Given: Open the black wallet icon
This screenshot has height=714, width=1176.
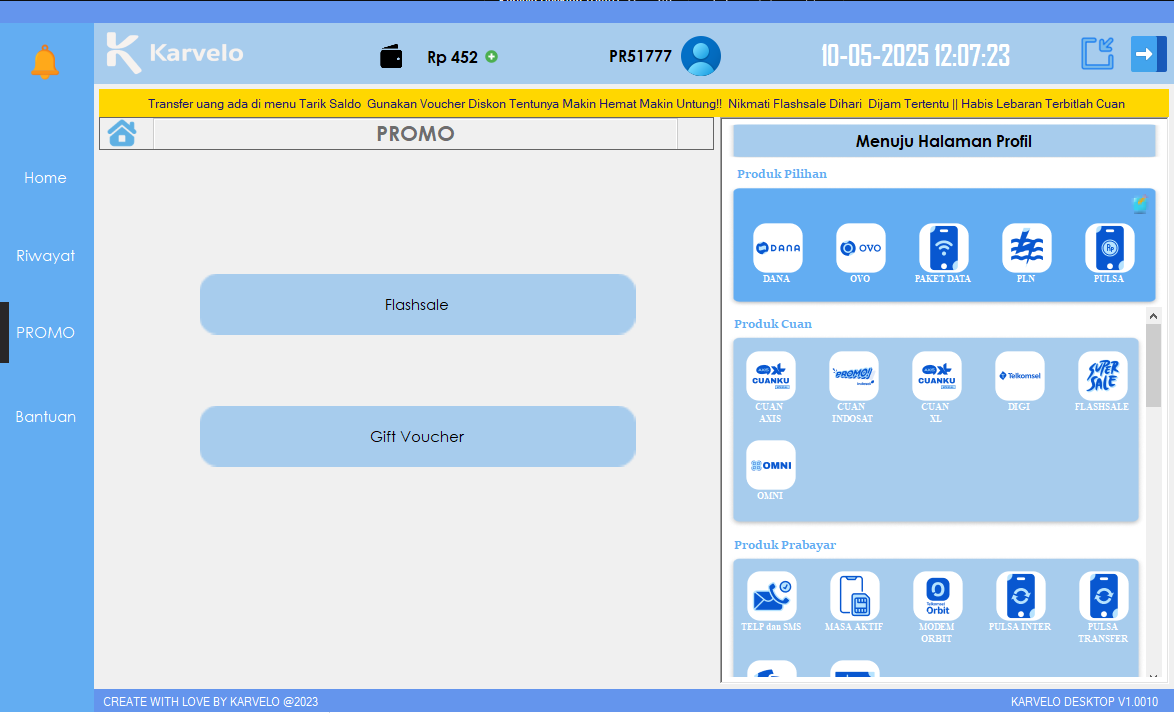Looking at the screenshot, I should coord(391,57).
